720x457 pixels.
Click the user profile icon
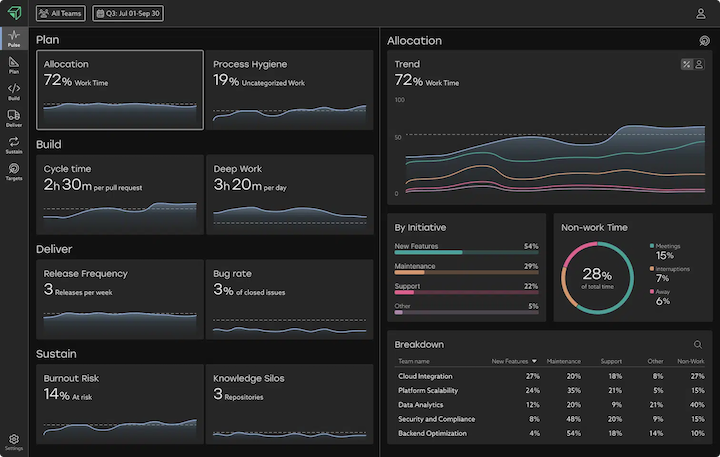701,13
